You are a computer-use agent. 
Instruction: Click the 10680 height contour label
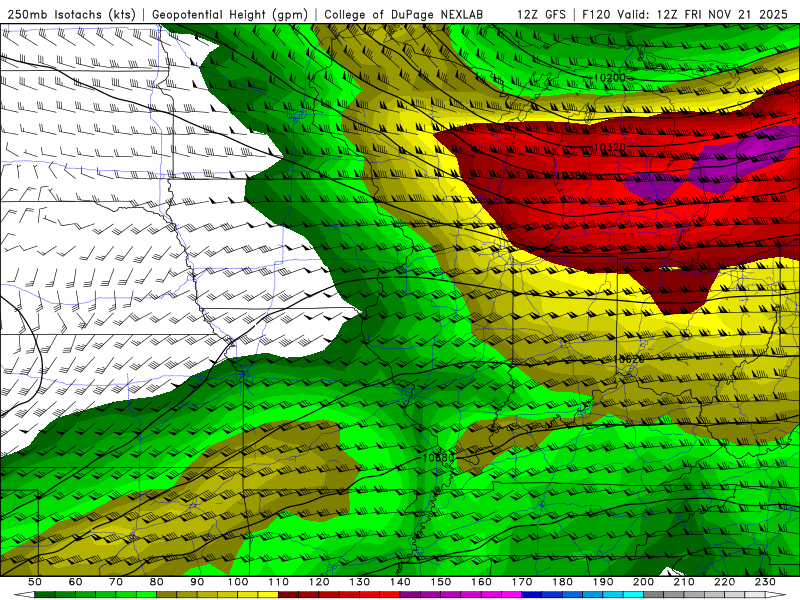pyautogui.click(x=438, y=458)
